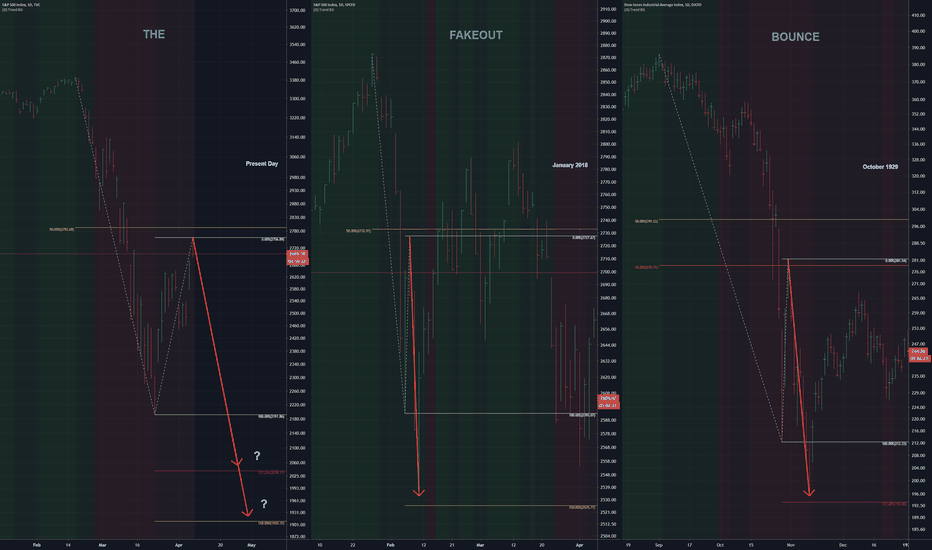Click 'Nov' on the October 1929 time axis

(x=791, y=545)
